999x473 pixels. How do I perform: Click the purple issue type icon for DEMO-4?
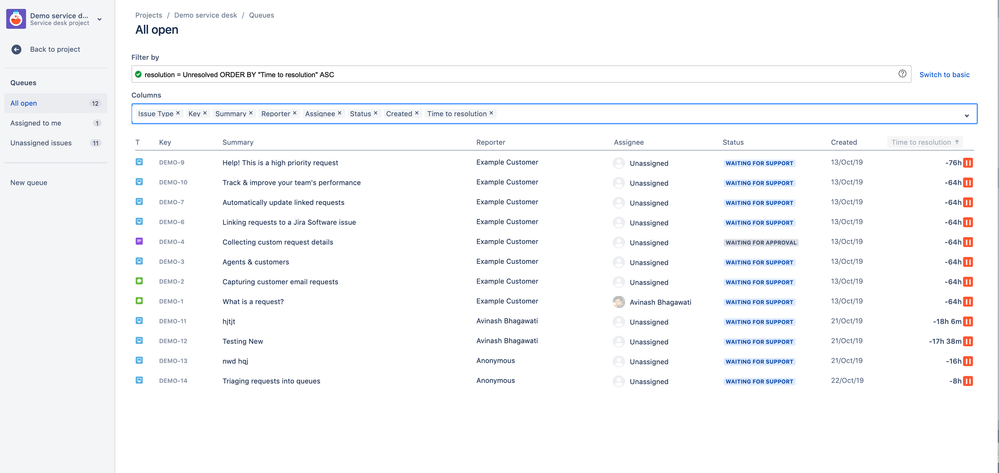139,242
